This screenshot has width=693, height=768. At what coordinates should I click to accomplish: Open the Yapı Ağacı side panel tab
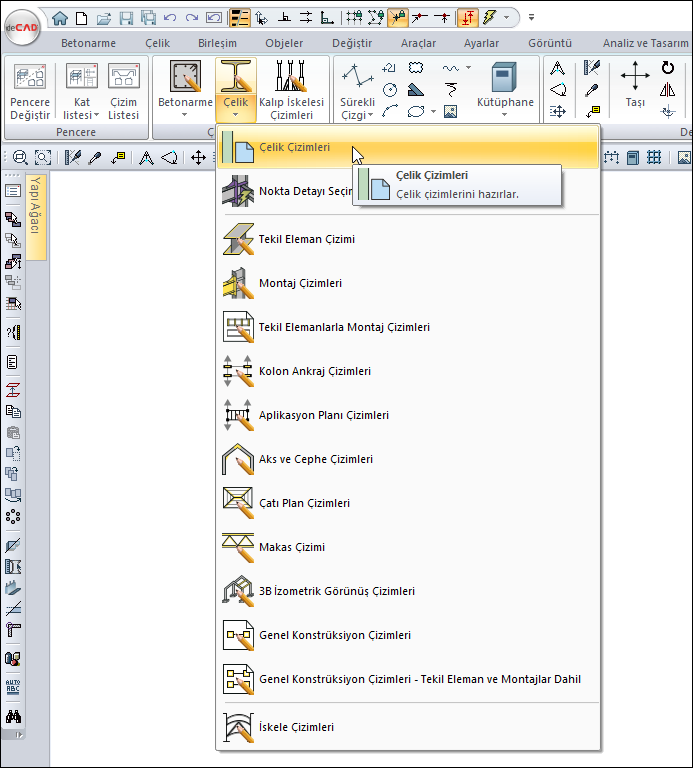pos(35,207)
